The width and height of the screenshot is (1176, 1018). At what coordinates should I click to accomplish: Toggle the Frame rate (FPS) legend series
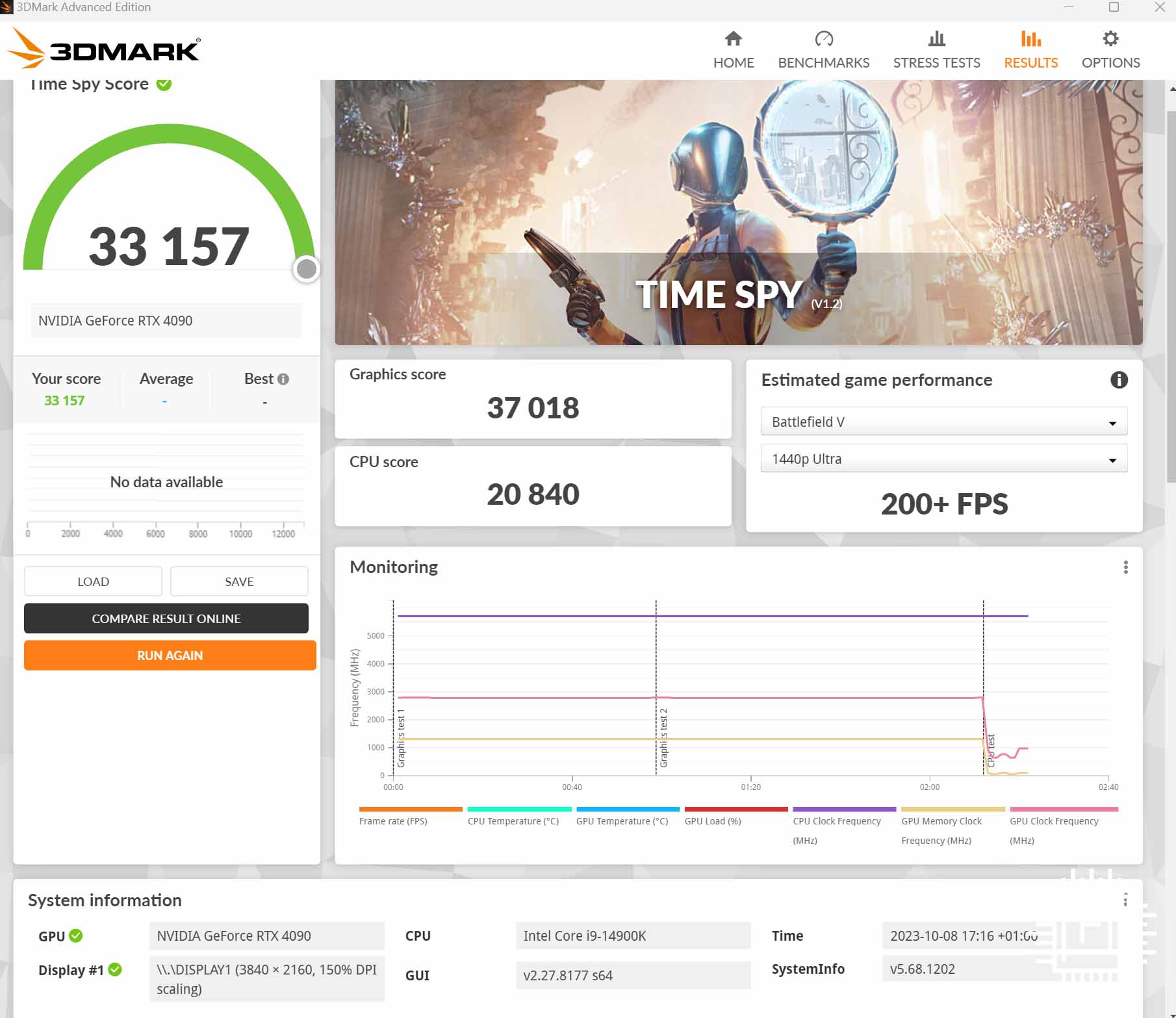click(410, 818)
